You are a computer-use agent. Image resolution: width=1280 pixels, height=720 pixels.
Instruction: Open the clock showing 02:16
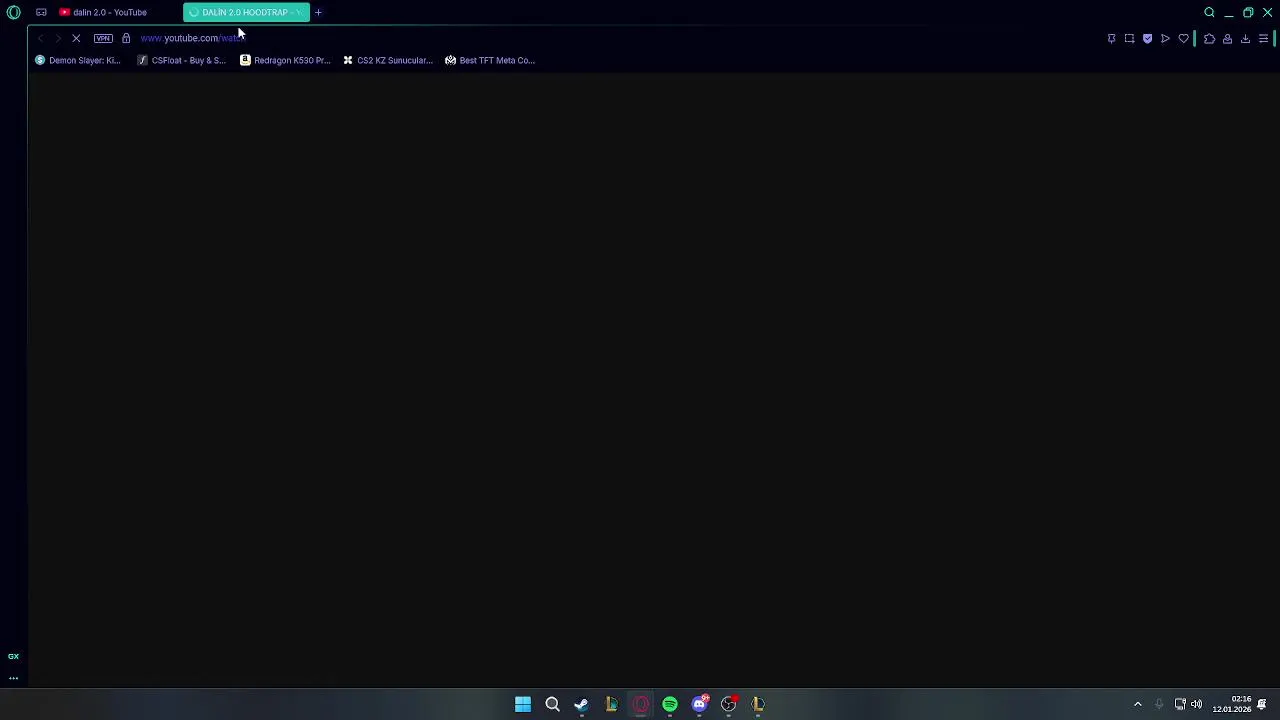tap(1232, 704)
